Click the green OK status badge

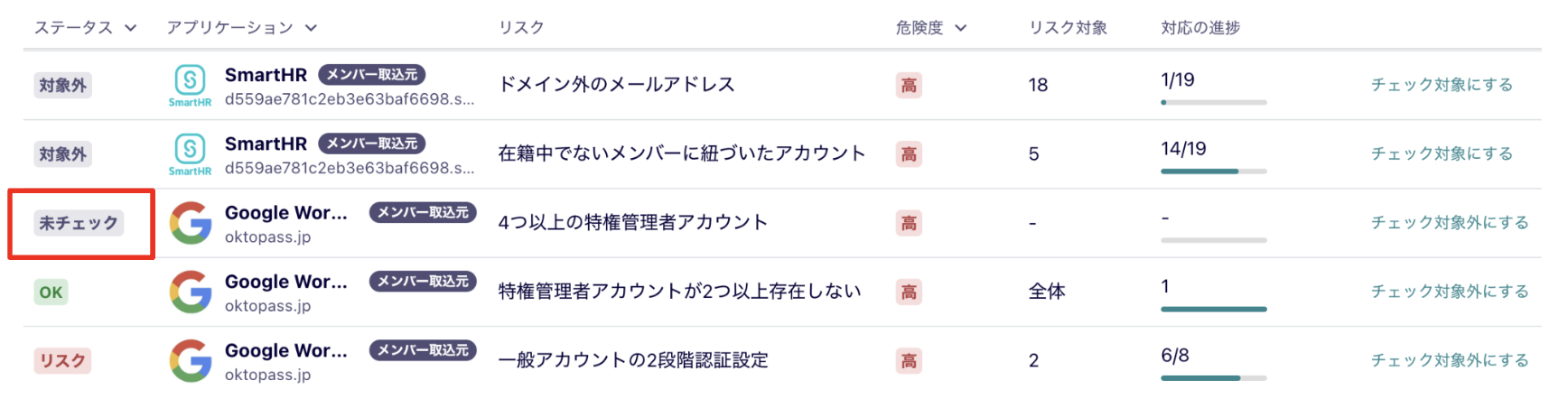coord(51,292)
